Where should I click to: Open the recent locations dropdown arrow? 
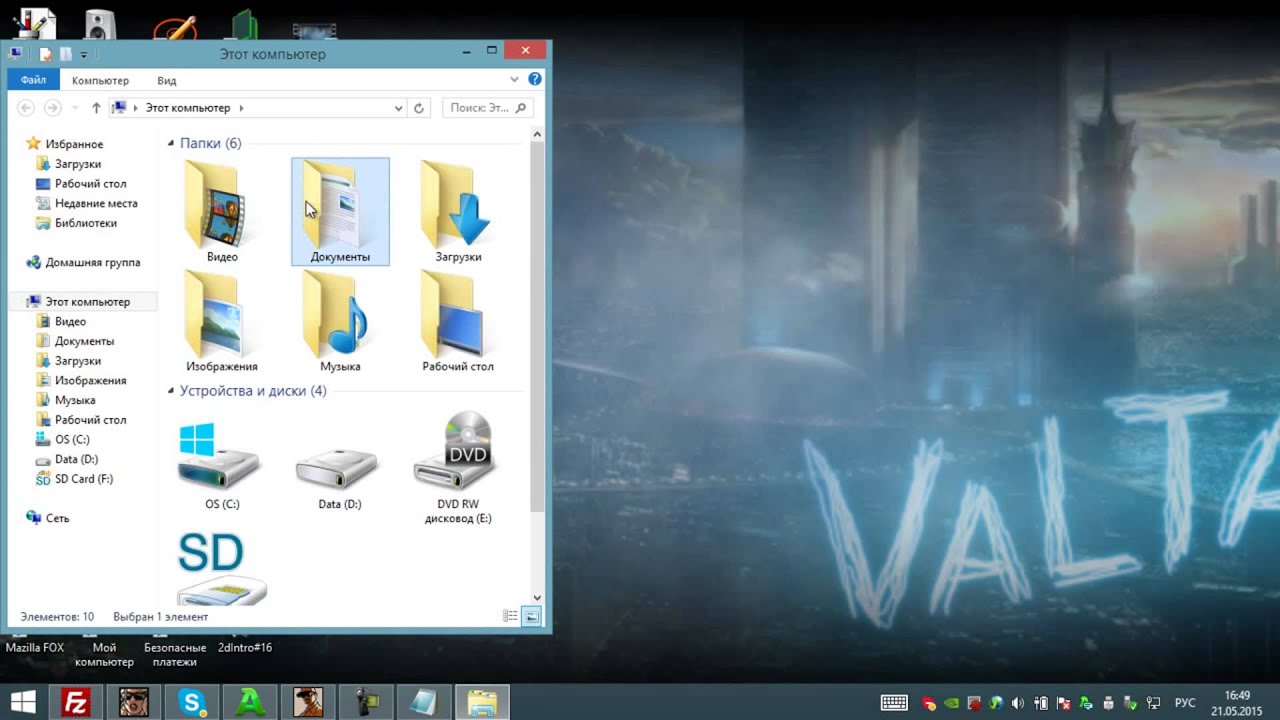coord(74,108)
